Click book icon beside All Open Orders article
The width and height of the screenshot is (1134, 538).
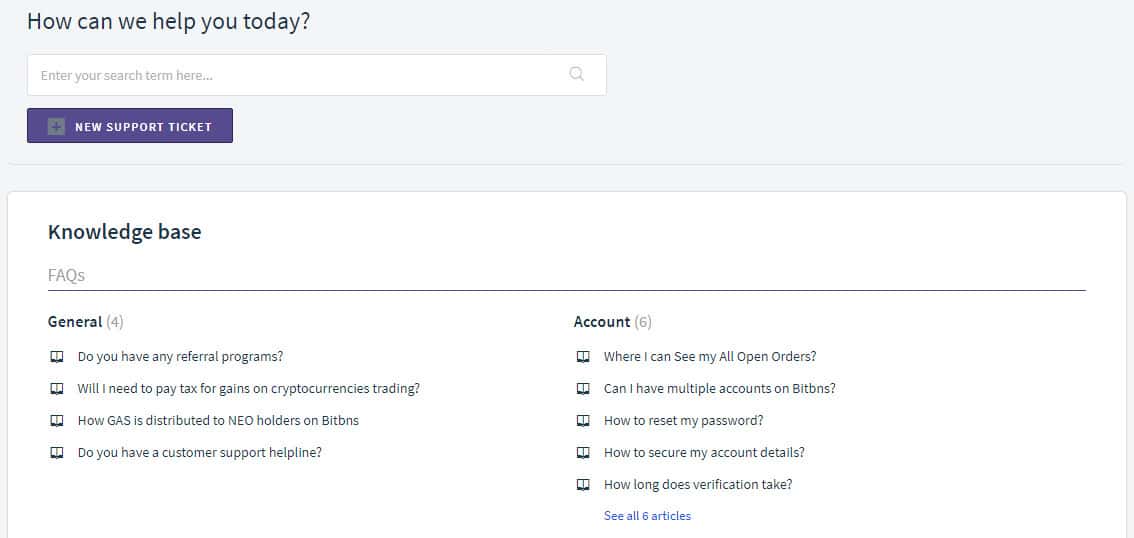point(583,357)
